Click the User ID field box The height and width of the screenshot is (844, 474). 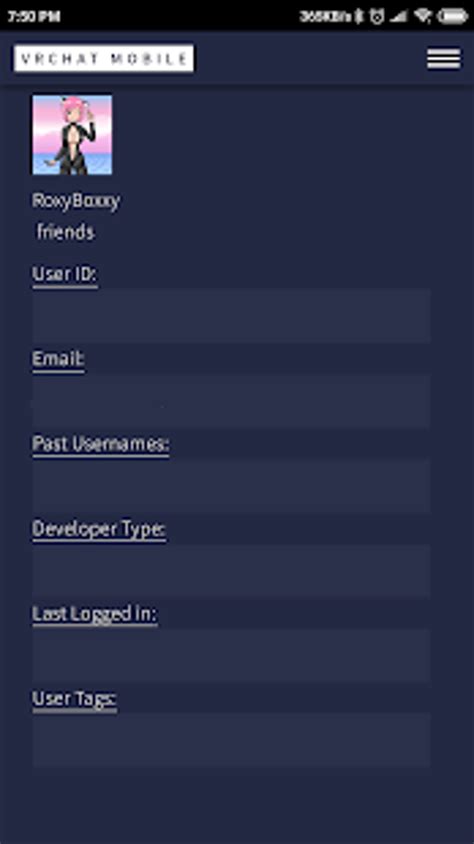231,315
